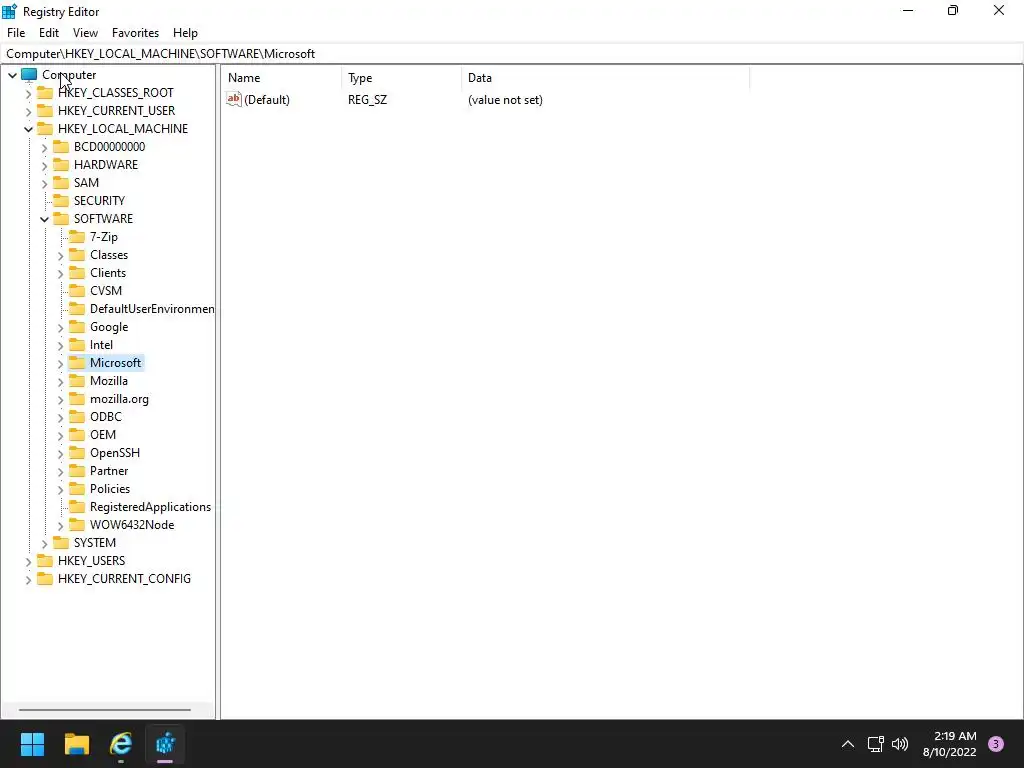Viewport: 1024px width, 768px height.
Task: Click the Clients folder icon
Action: (x=77, y=272)
